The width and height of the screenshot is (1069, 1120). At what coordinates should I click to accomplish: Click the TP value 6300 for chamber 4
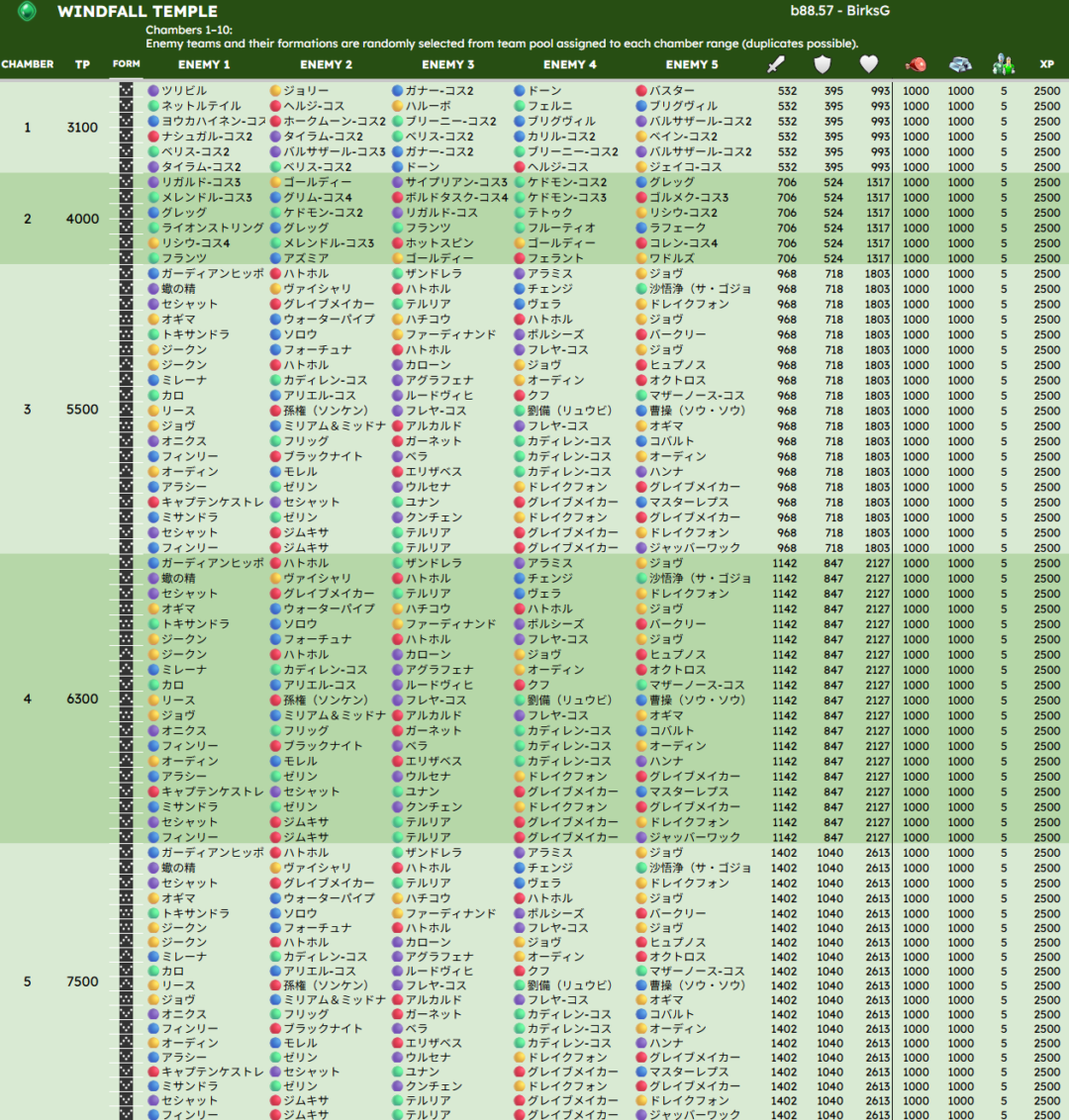pyautogui.click(x=82, y=699)
